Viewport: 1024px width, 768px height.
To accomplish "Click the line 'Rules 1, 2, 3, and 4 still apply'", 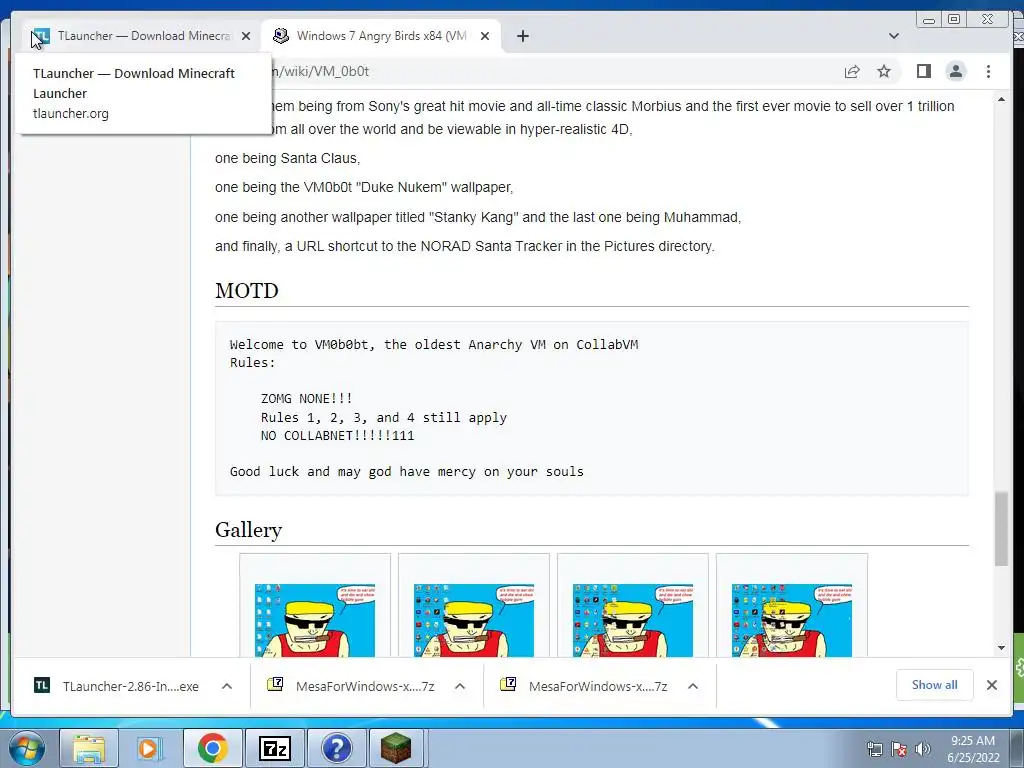I will [383, 417].
